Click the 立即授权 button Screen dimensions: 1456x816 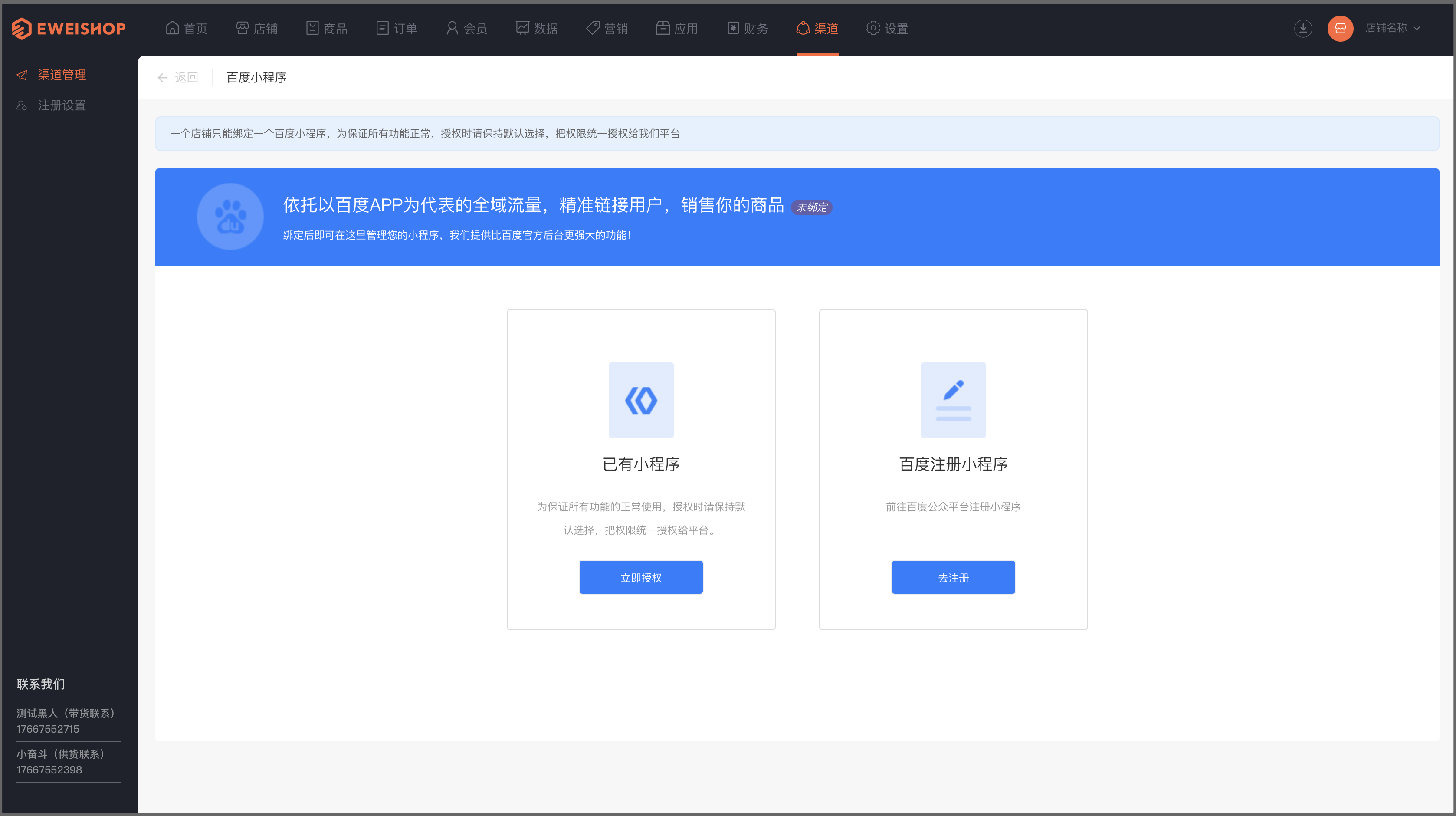(x=641, y=577)
